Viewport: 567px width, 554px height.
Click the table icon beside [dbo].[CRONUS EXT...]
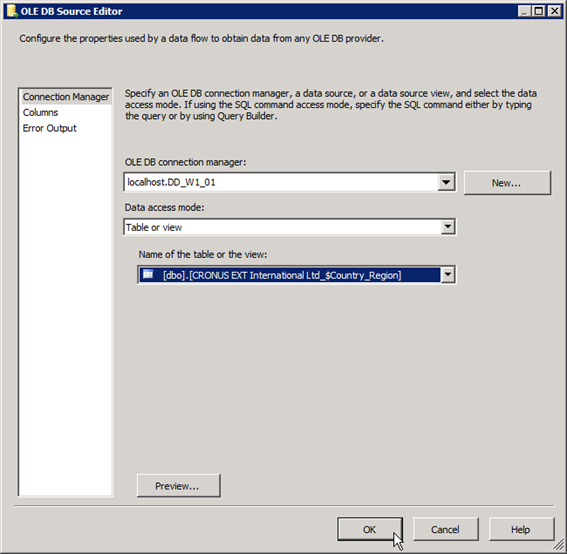148,274
